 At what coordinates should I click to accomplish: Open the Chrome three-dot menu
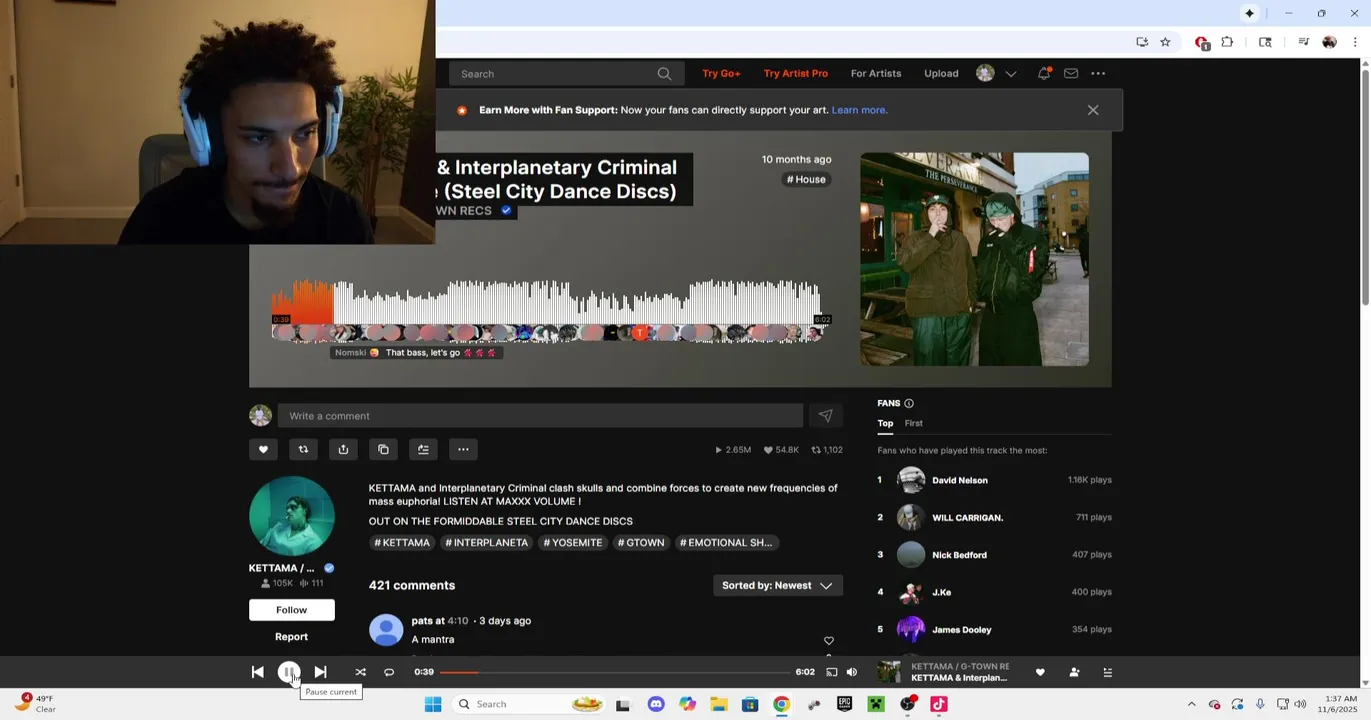click(1355, 42)
